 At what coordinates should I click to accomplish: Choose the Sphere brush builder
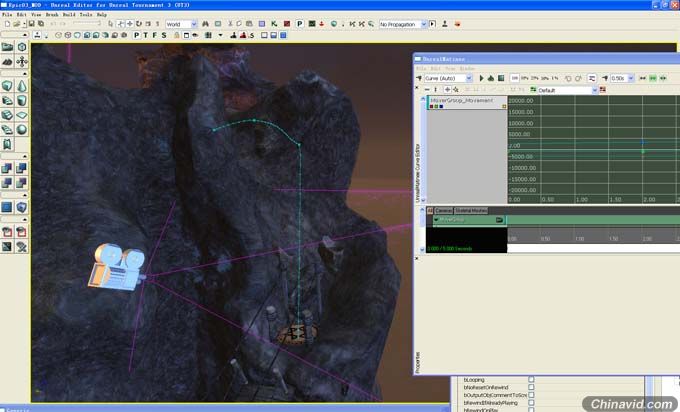[x=22, y=129]
